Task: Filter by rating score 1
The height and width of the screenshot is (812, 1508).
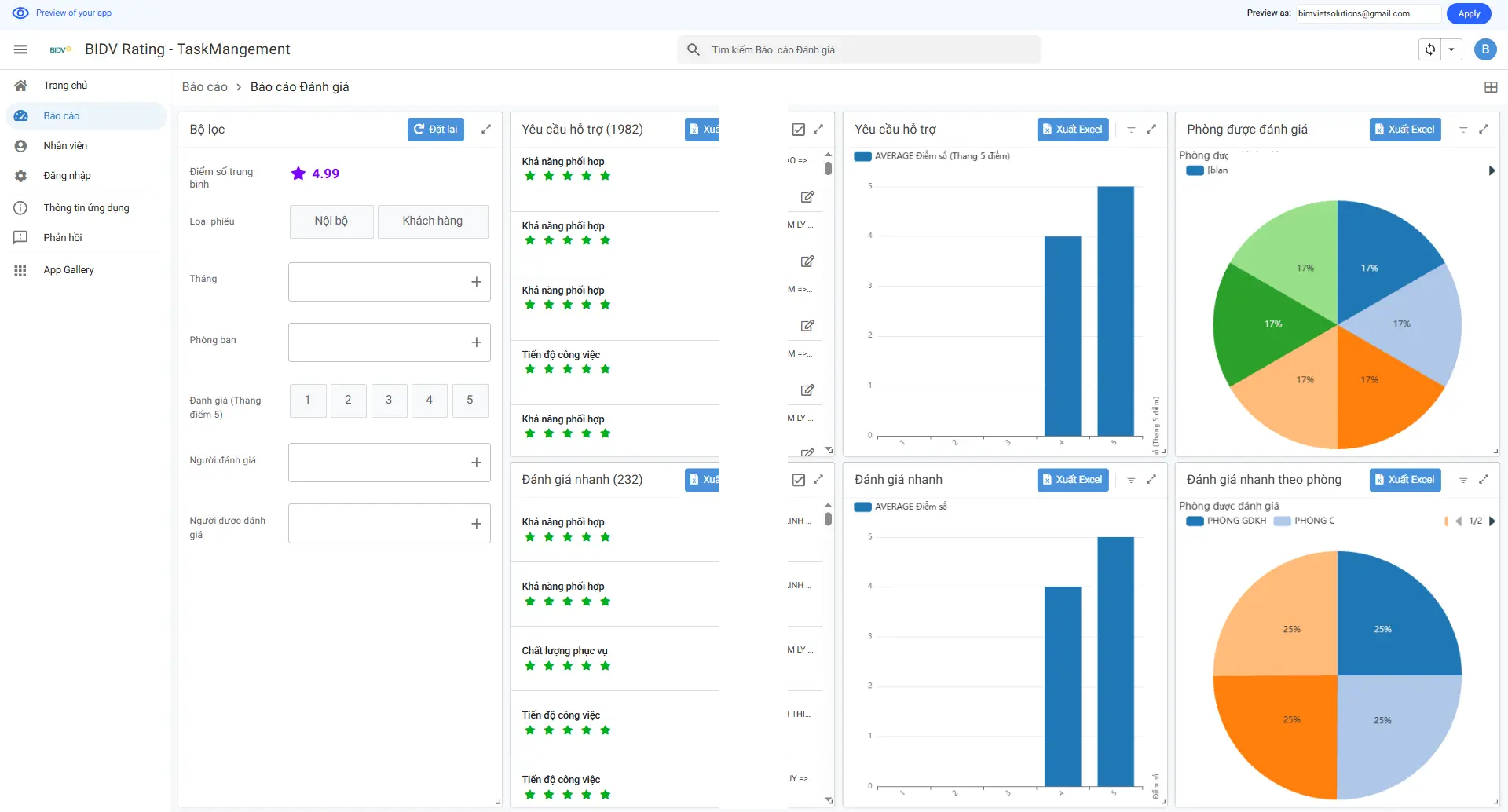Action: point(308,401)
